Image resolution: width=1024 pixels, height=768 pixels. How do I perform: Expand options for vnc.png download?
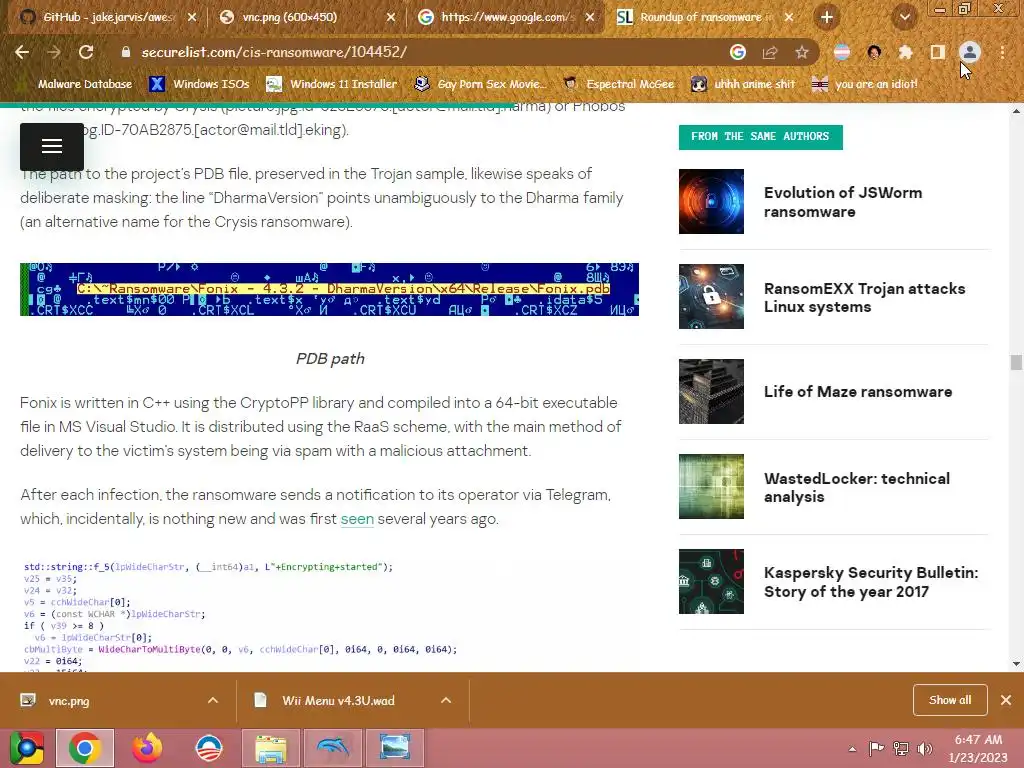pyautogui.click(x=213, y=701)
